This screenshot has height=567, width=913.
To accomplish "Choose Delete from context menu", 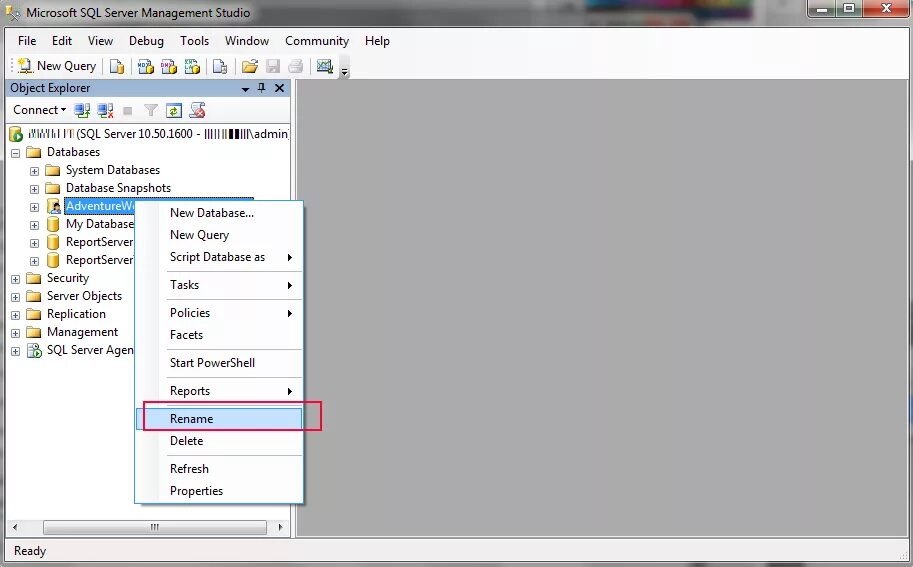I will 219,441.
